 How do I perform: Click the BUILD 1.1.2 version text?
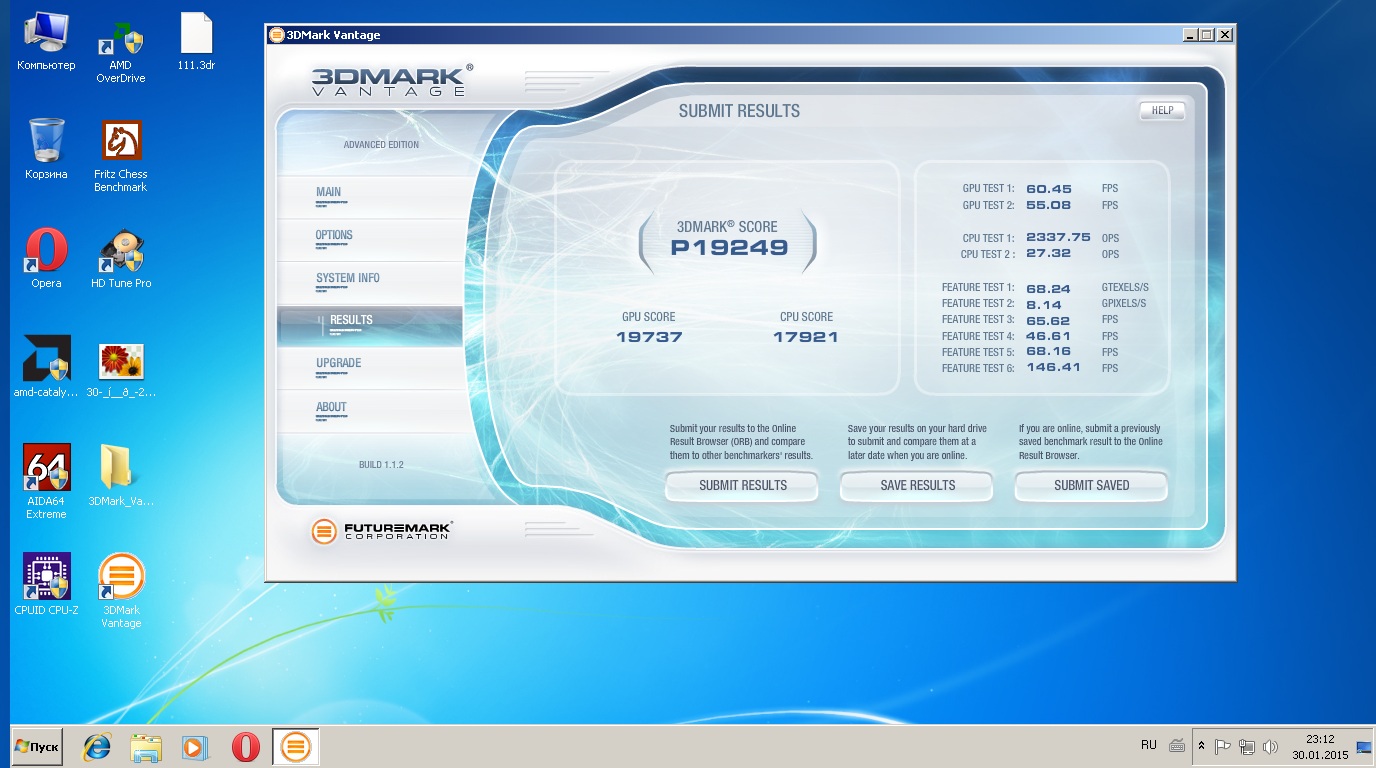(x=381, y=465)
